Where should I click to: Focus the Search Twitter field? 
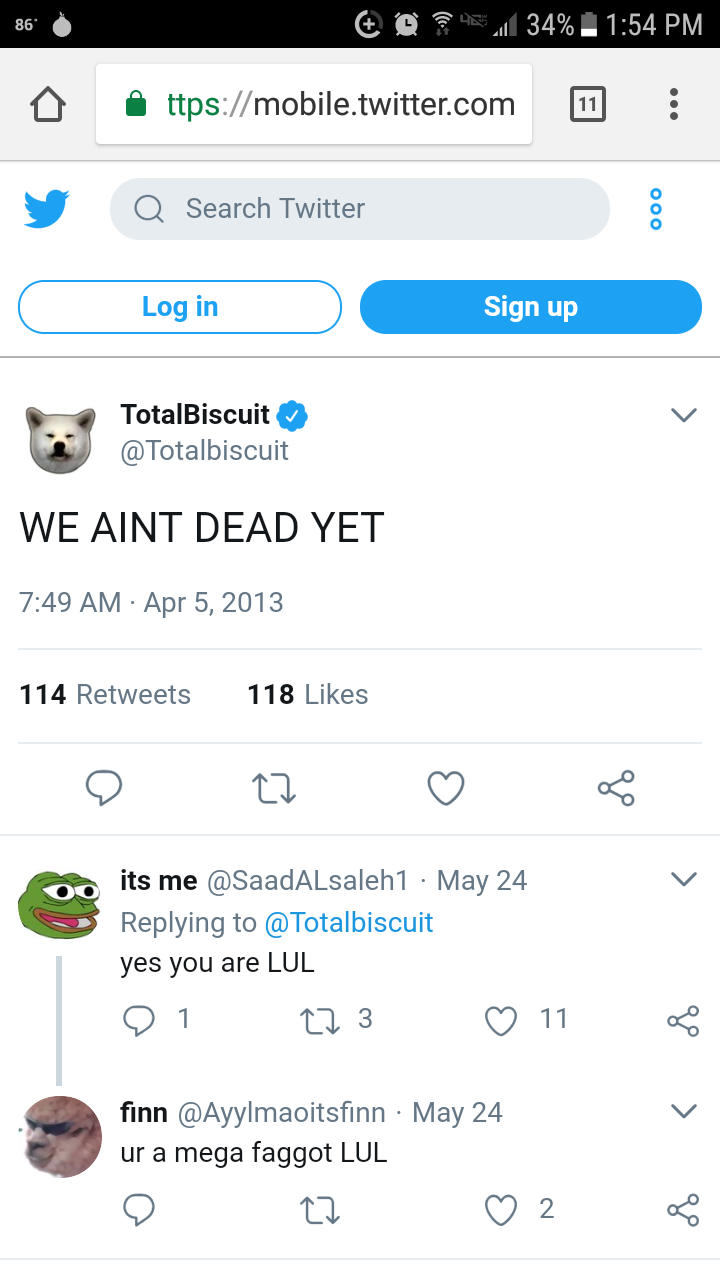click(360, 209)
